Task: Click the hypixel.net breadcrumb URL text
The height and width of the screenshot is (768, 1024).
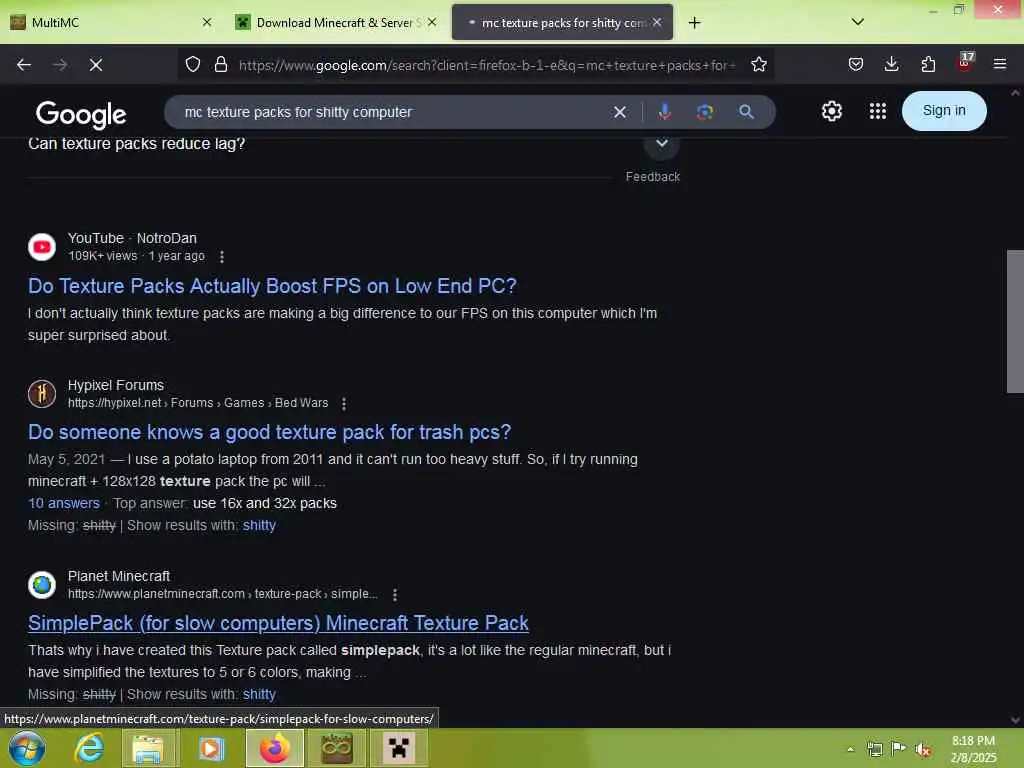Action: 198,403
